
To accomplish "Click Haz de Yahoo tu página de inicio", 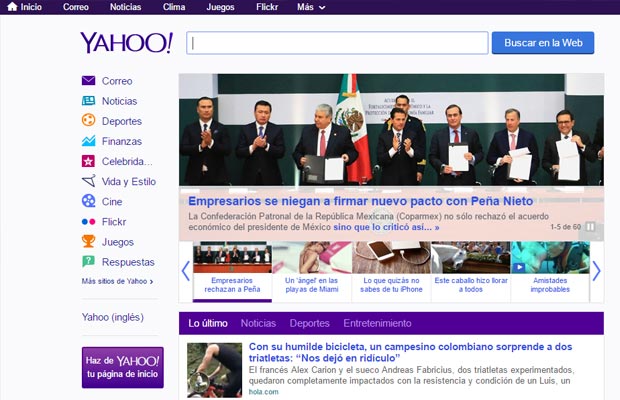I will 123,367.
